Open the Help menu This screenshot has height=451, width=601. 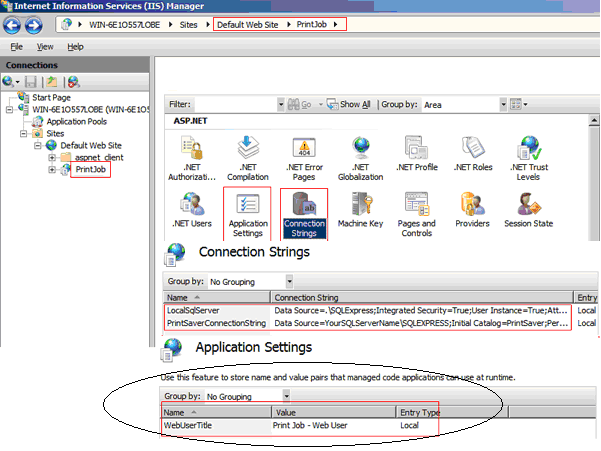coord(75,47)
